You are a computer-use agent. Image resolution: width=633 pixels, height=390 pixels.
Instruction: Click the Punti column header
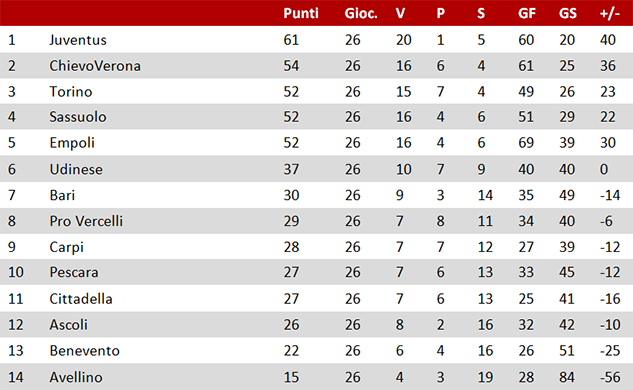(x=301, y=13)
